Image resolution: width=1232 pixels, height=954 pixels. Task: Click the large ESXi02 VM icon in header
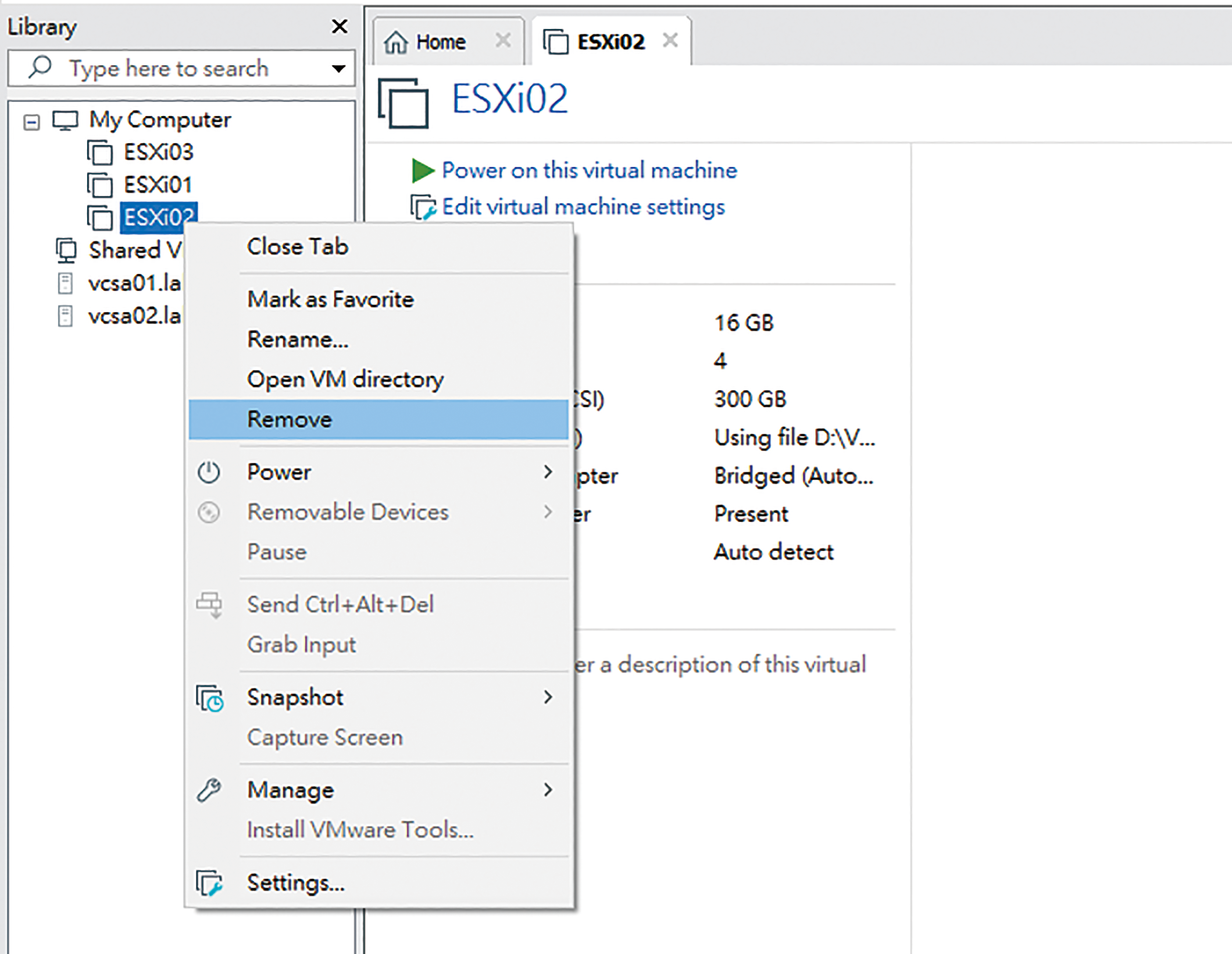(403, 103)
